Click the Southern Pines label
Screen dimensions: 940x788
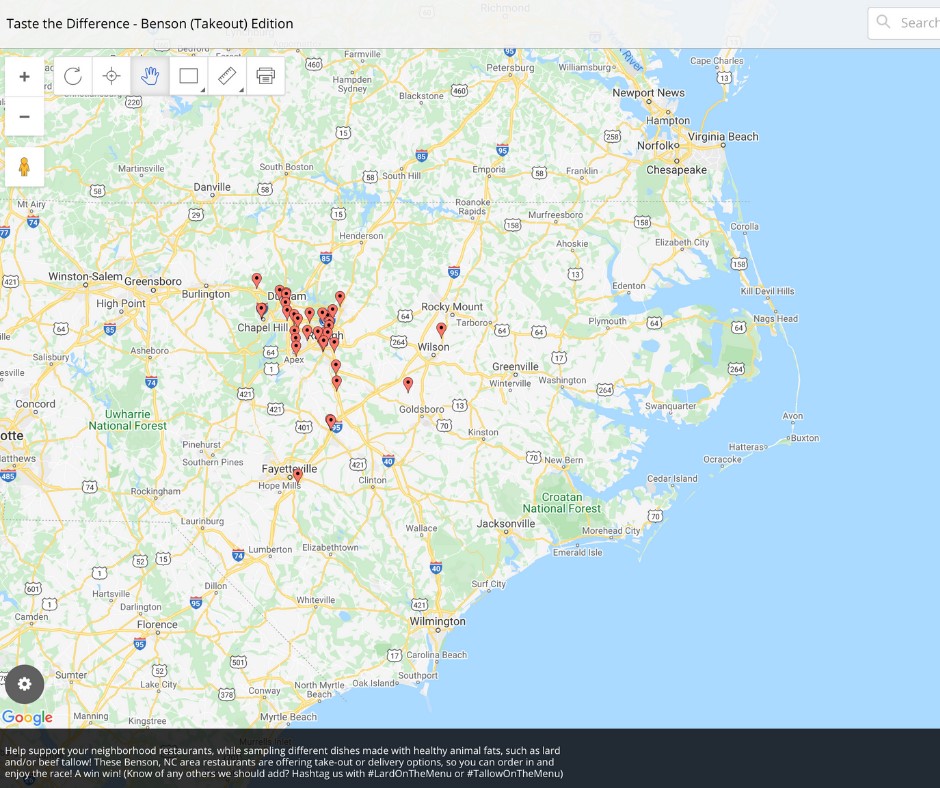[x=213, y=462]
